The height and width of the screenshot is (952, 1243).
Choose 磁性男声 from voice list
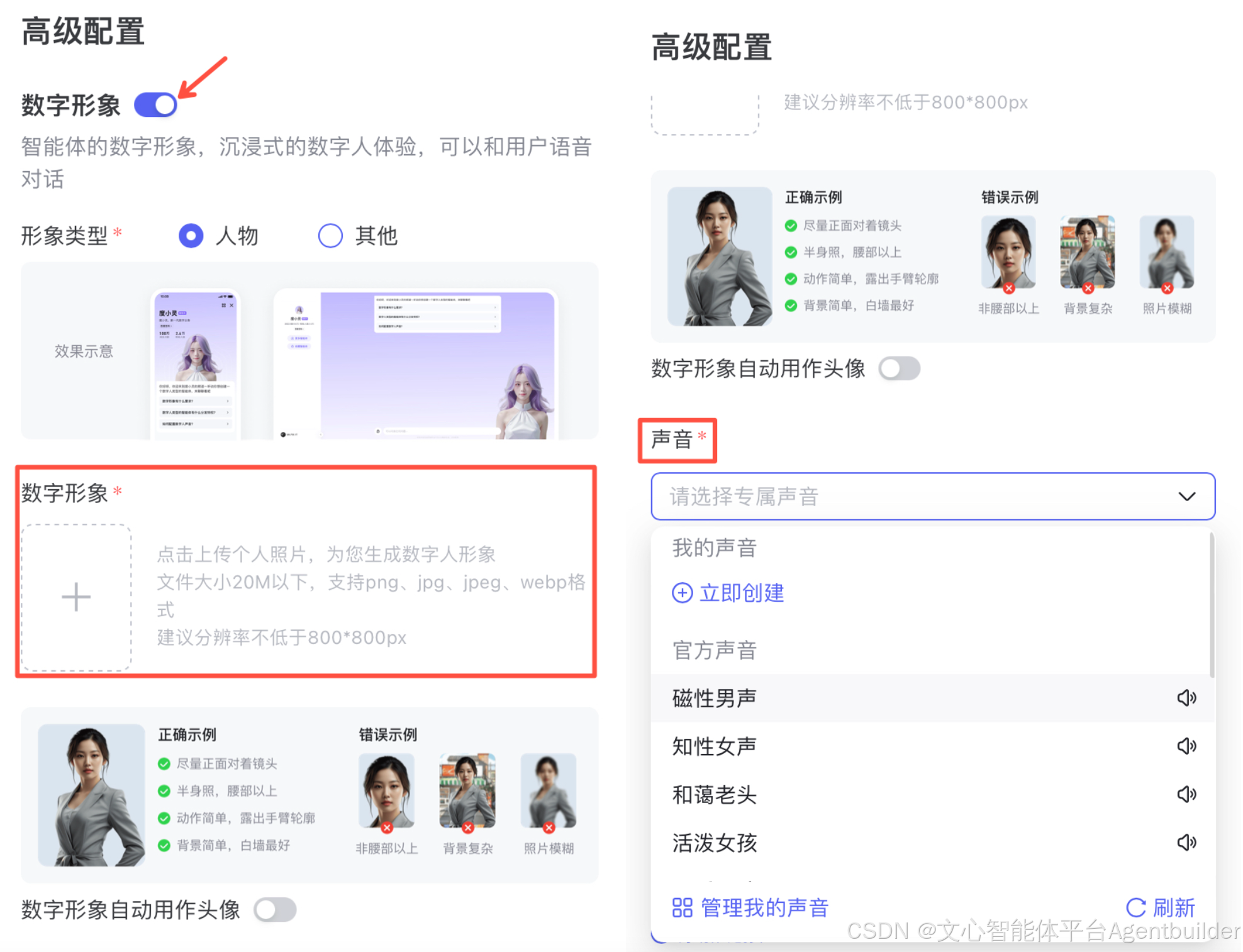[x=715, y=698]
